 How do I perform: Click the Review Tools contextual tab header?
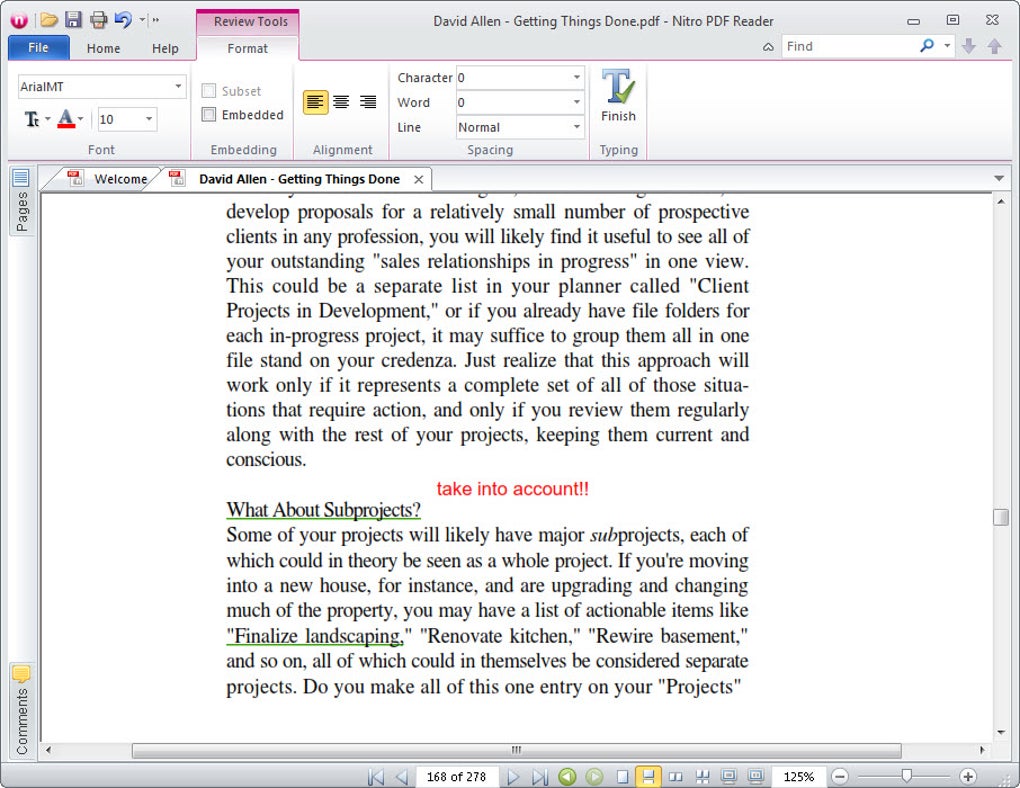250,21
